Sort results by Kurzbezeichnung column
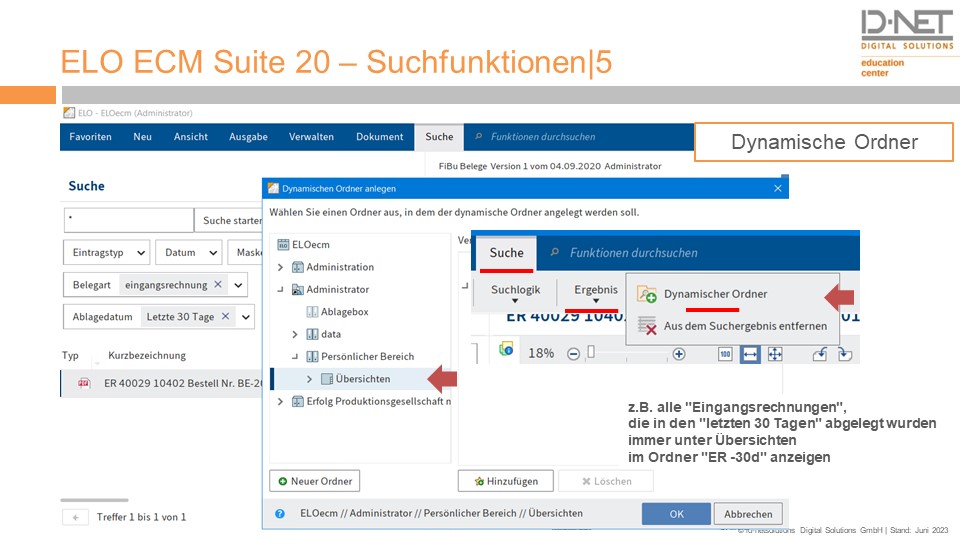Screen dimensions: 960x540 [147, 355]
